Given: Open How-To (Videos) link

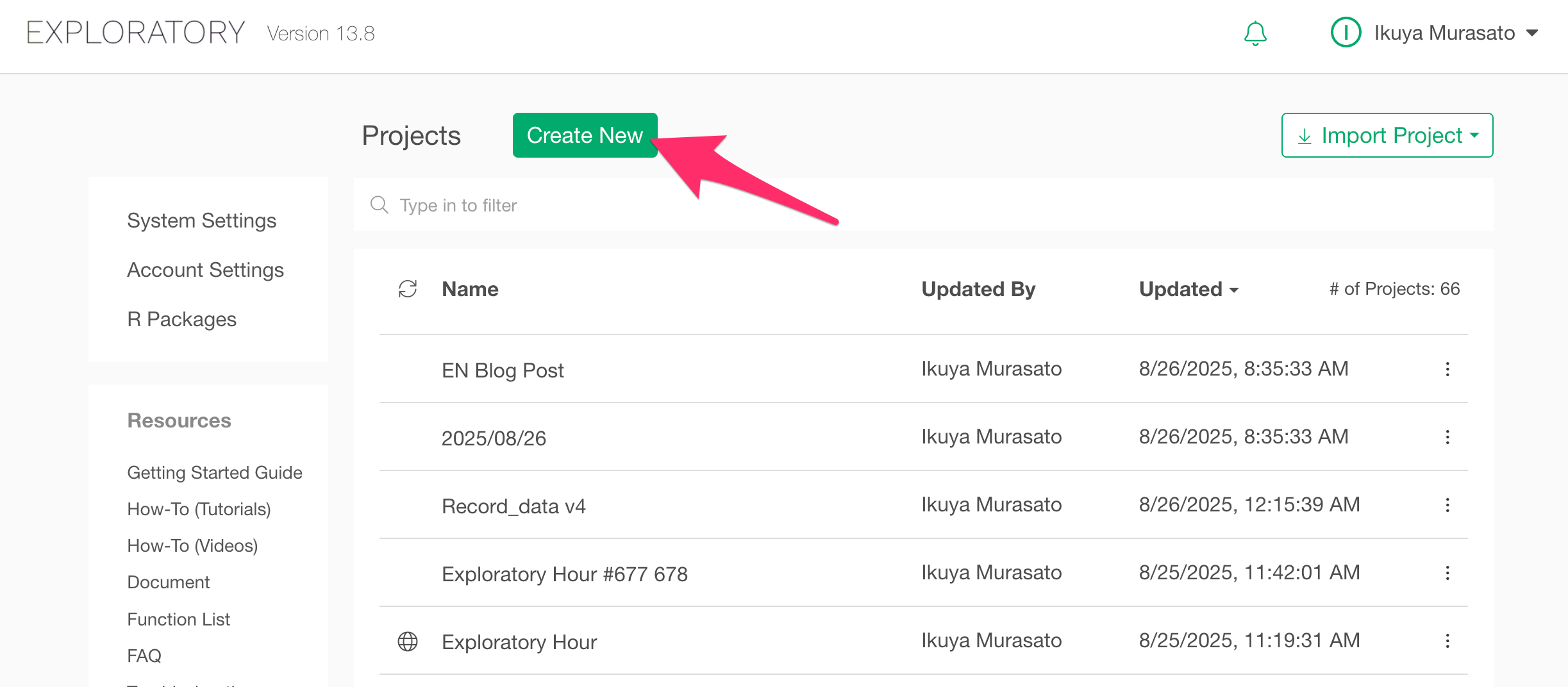Looking at the screenshot, I should pyautogui.click(x=192, y=545).
